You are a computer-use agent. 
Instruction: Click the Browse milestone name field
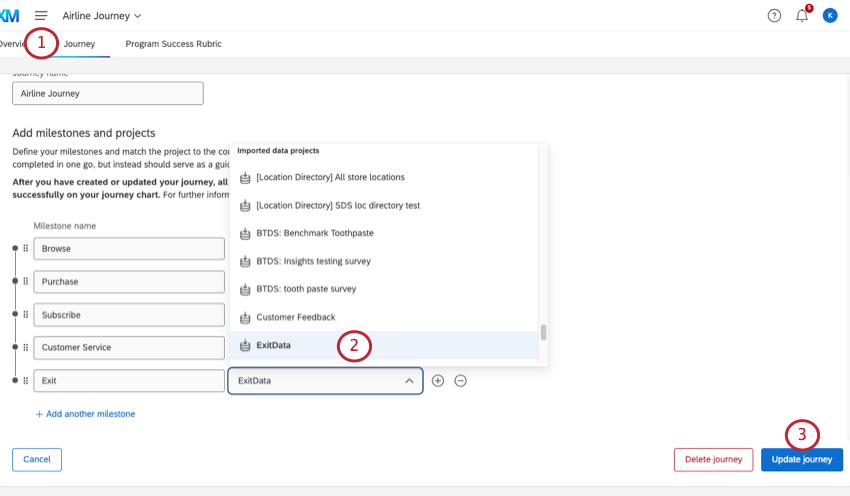[129, 248]
